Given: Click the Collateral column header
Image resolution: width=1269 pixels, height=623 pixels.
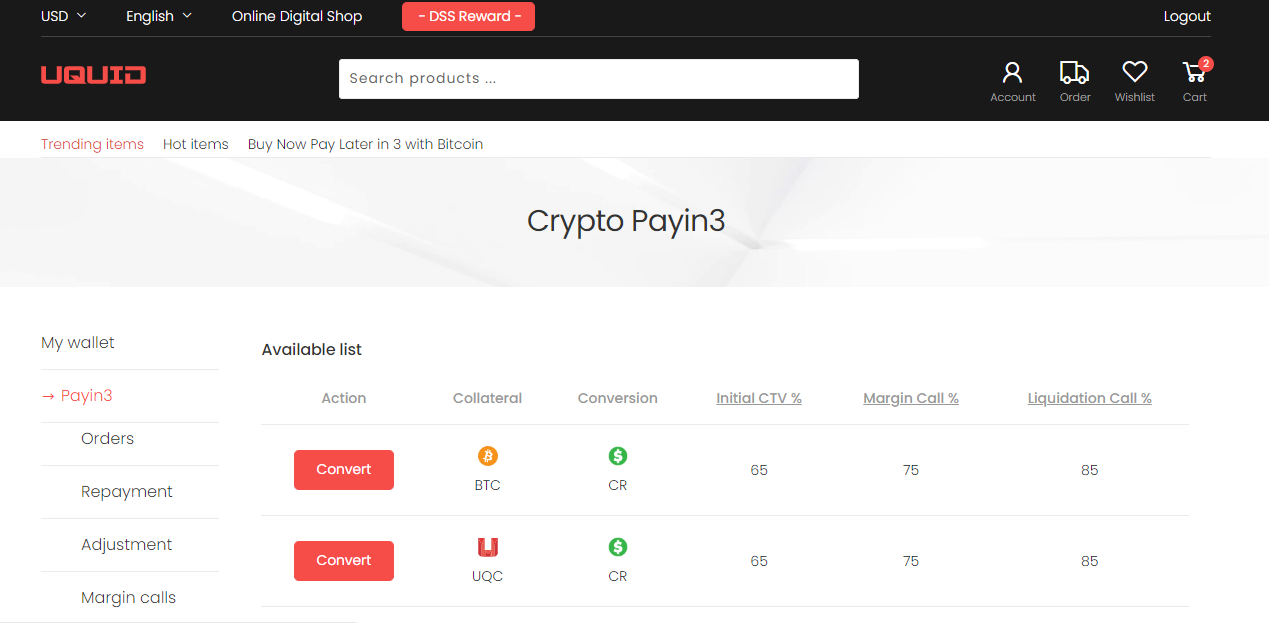Looking at the screenshot, I should pos(488,398).
